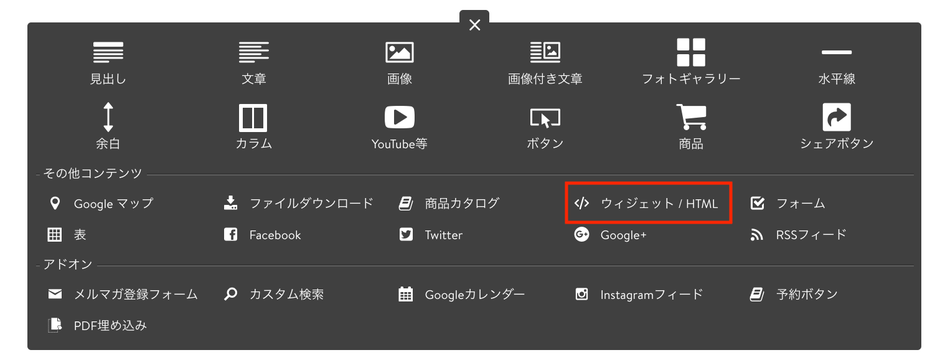The image size is (940, 360).
Task: Choose the 商品カタログ label
Action: (x=462, y=204)
